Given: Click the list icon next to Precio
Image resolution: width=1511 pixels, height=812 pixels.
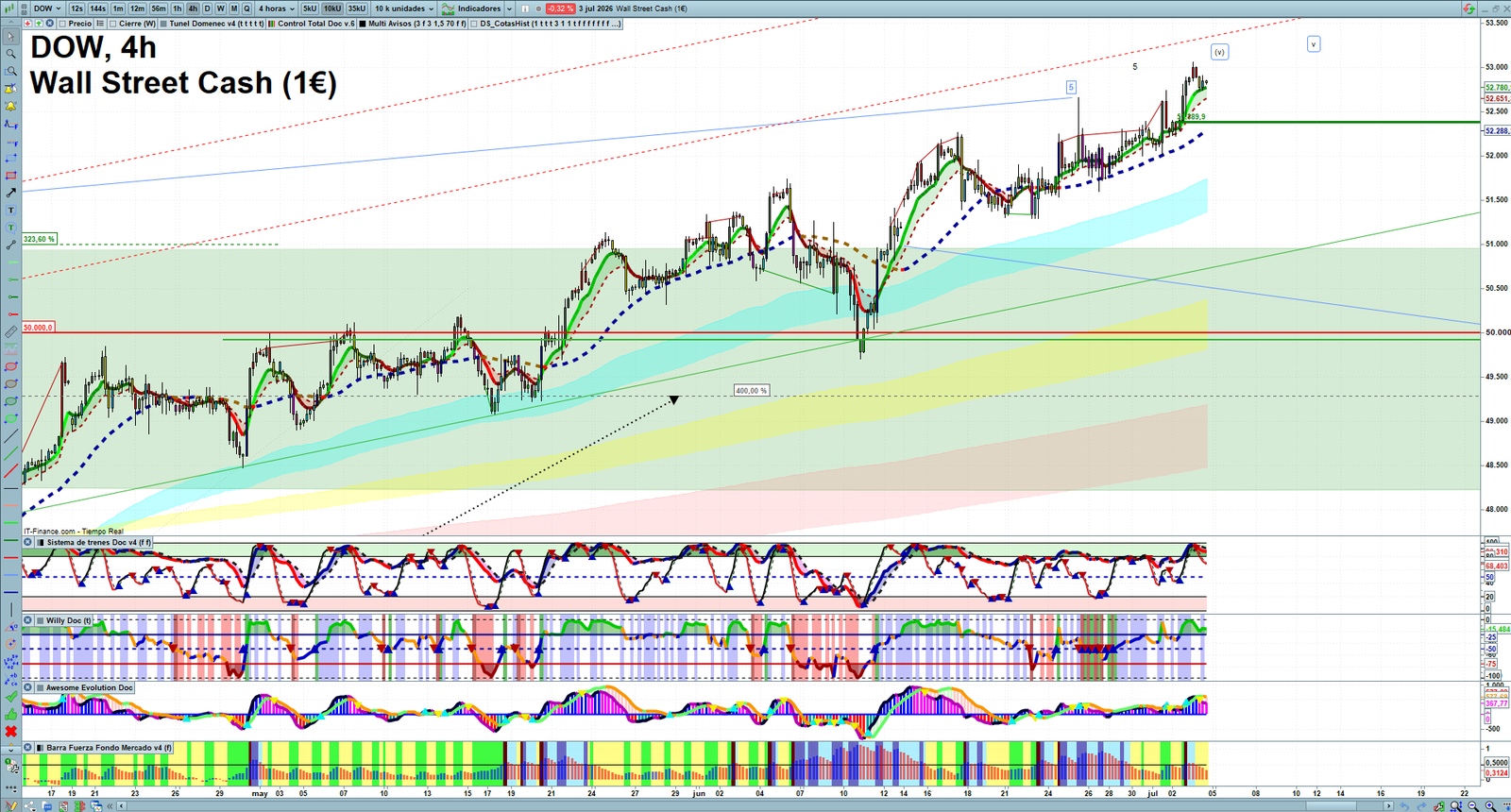Looking at the screenshot, I should (x=100, y=24).
